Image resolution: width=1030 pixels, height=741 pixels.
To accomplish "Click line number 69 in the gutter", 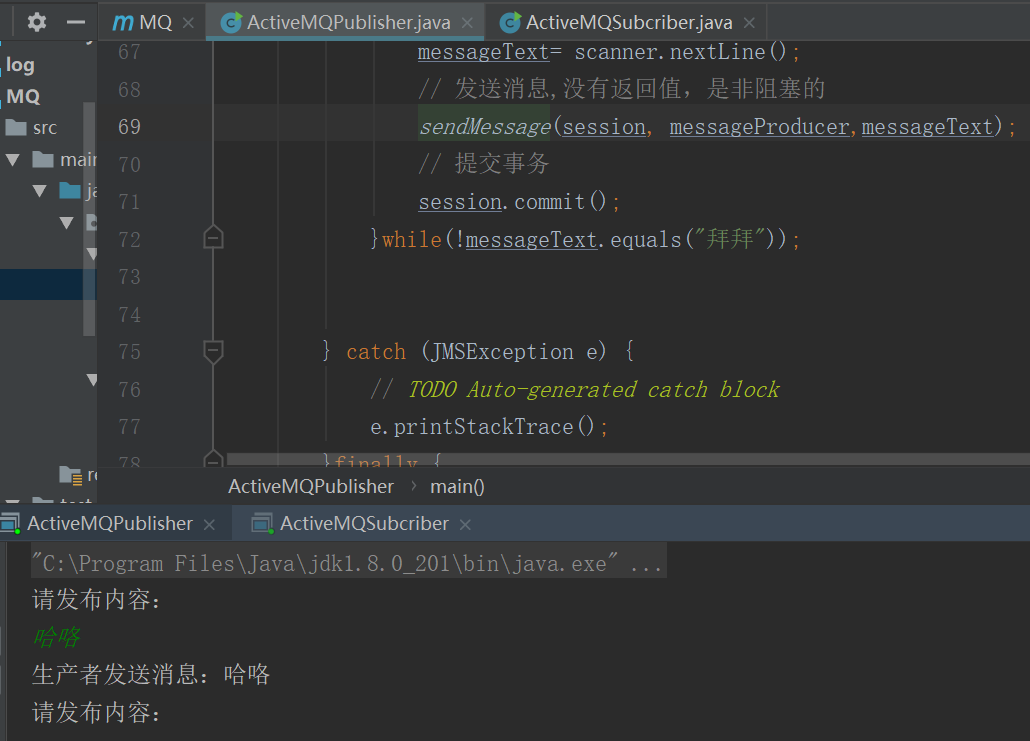I will pyautogui.click(x=129, y=126).
